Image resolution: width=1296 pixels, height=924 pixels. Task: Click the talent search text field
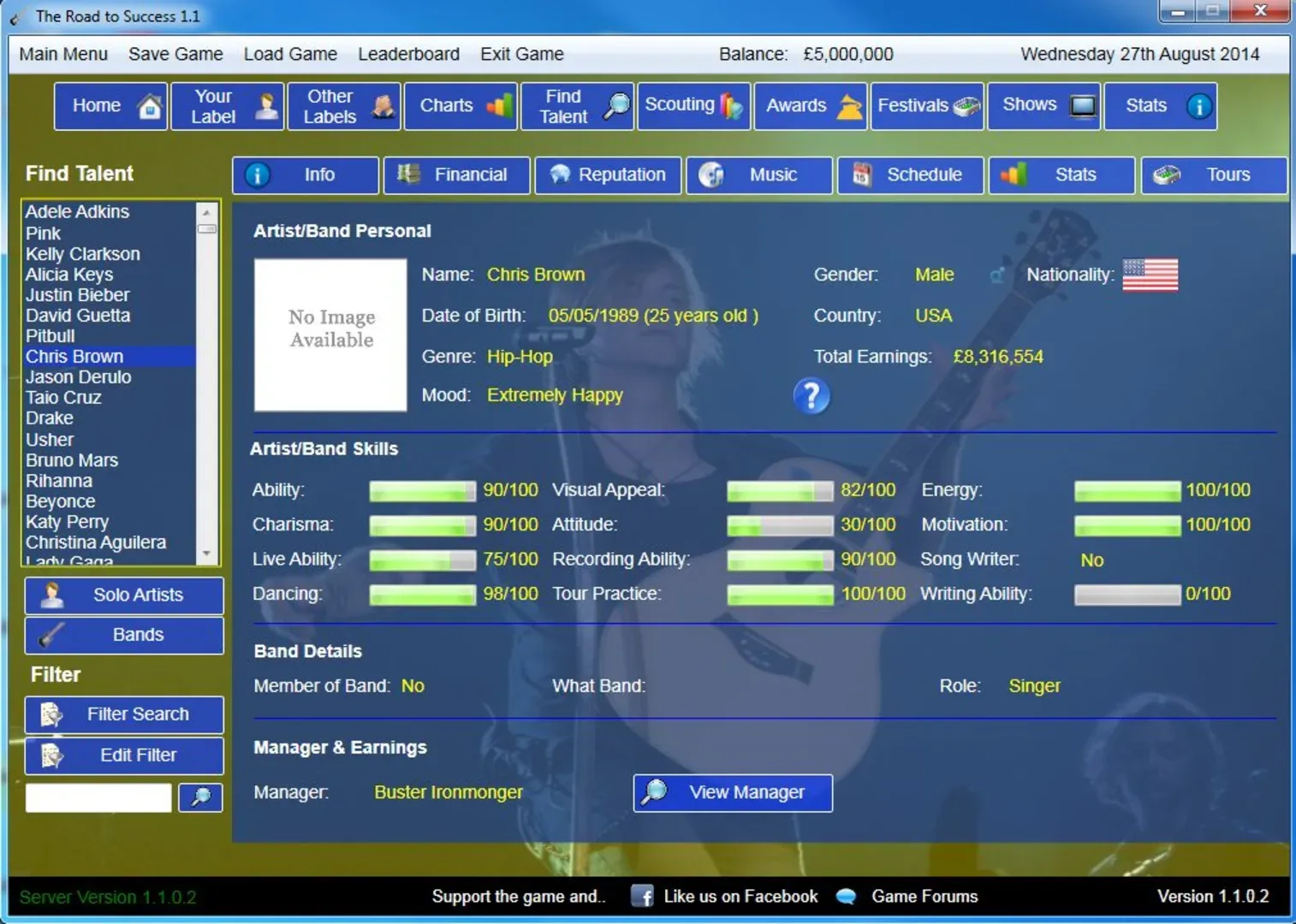(x=98, y=797)
